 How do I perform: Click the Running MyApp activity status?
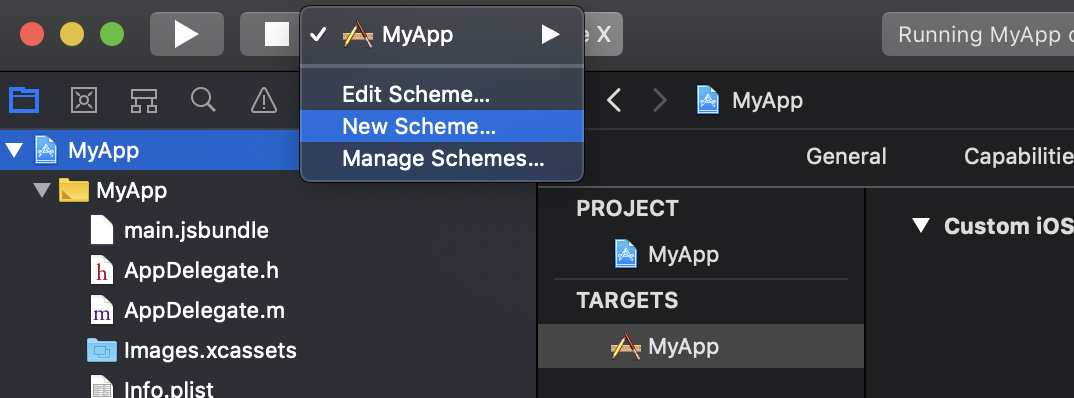click(978, 34)
